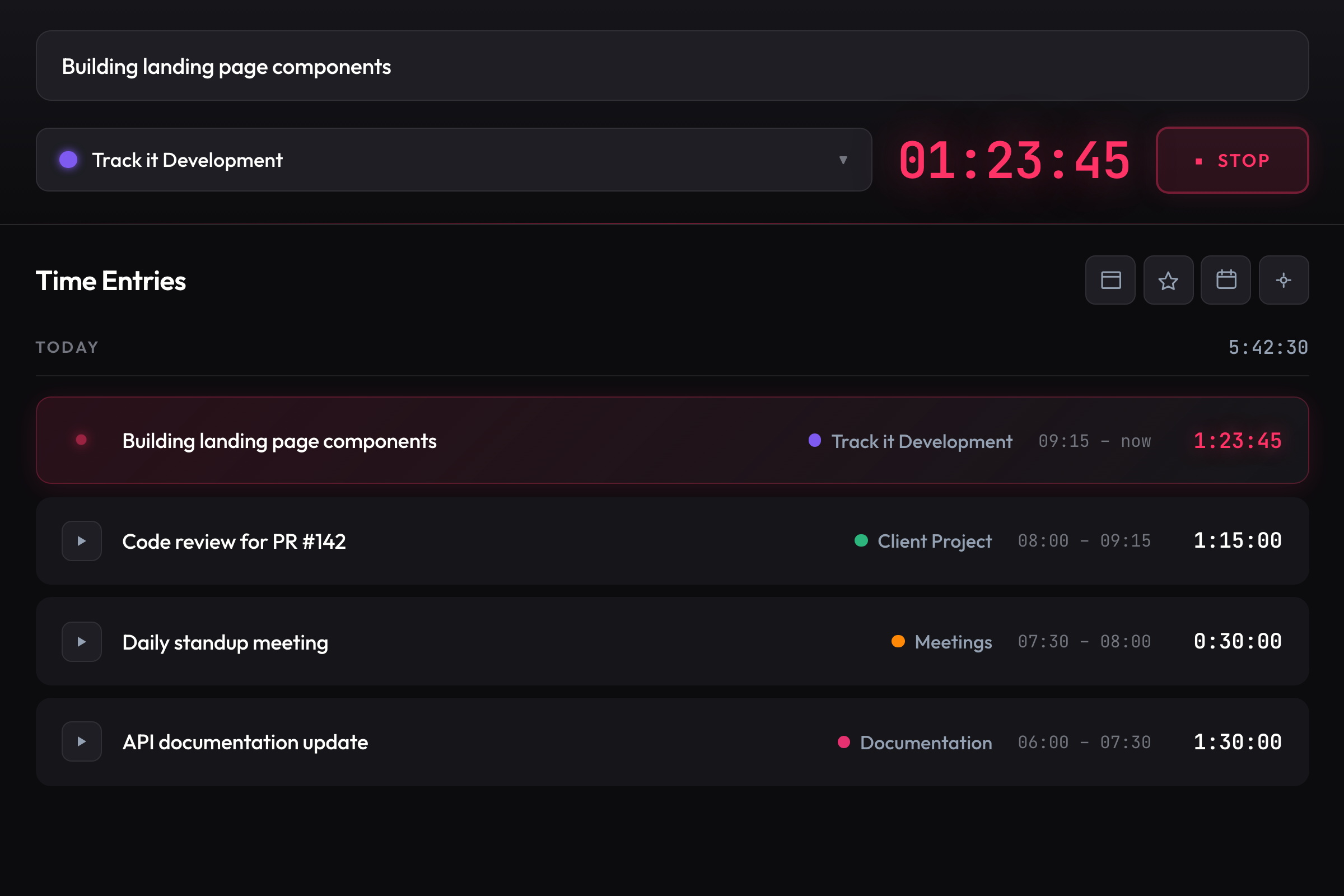Click the star favorites icon

coord(1168,280)
